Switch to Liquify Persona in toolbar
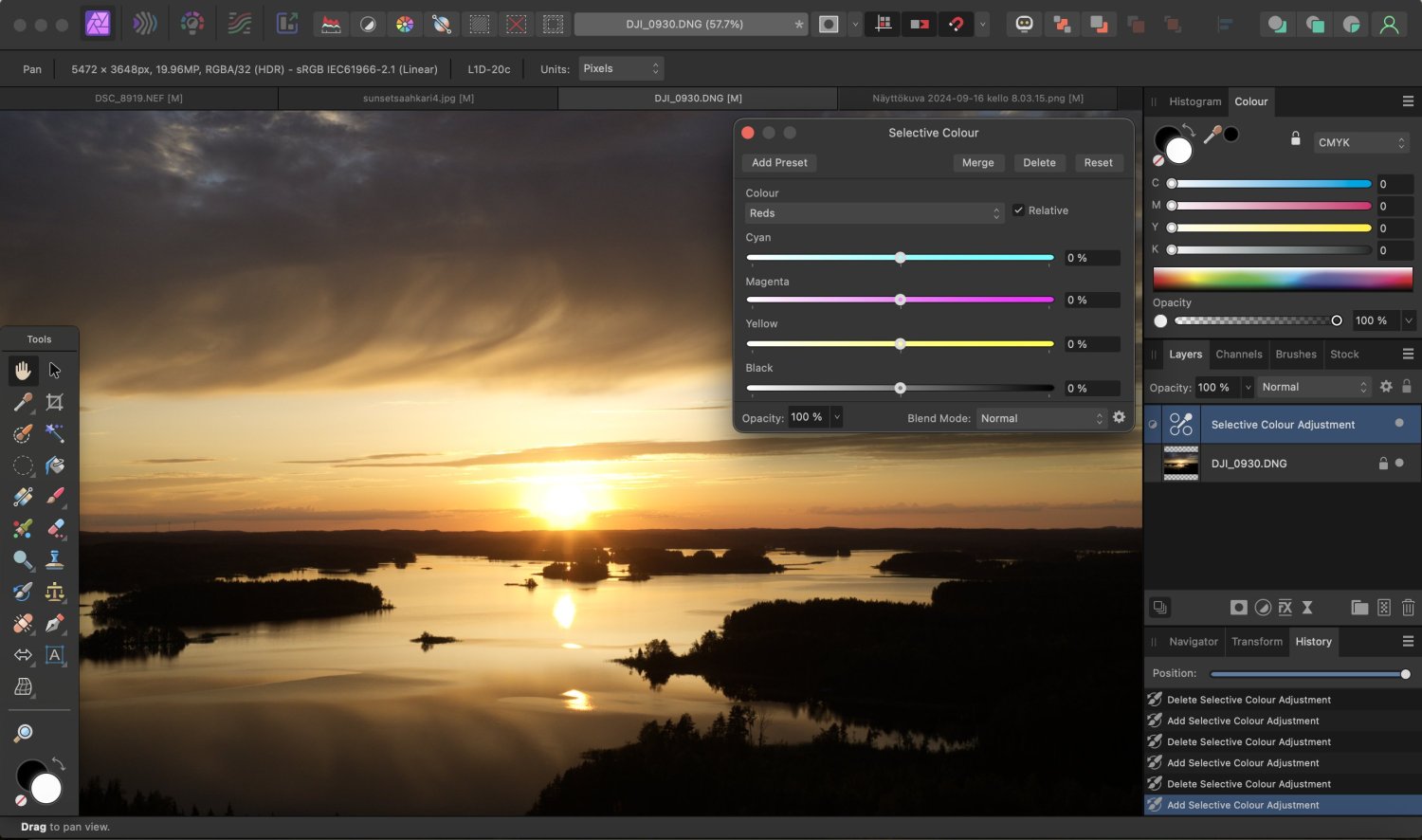The width and height of the screenshot is (1422, 840). (145, 24)
